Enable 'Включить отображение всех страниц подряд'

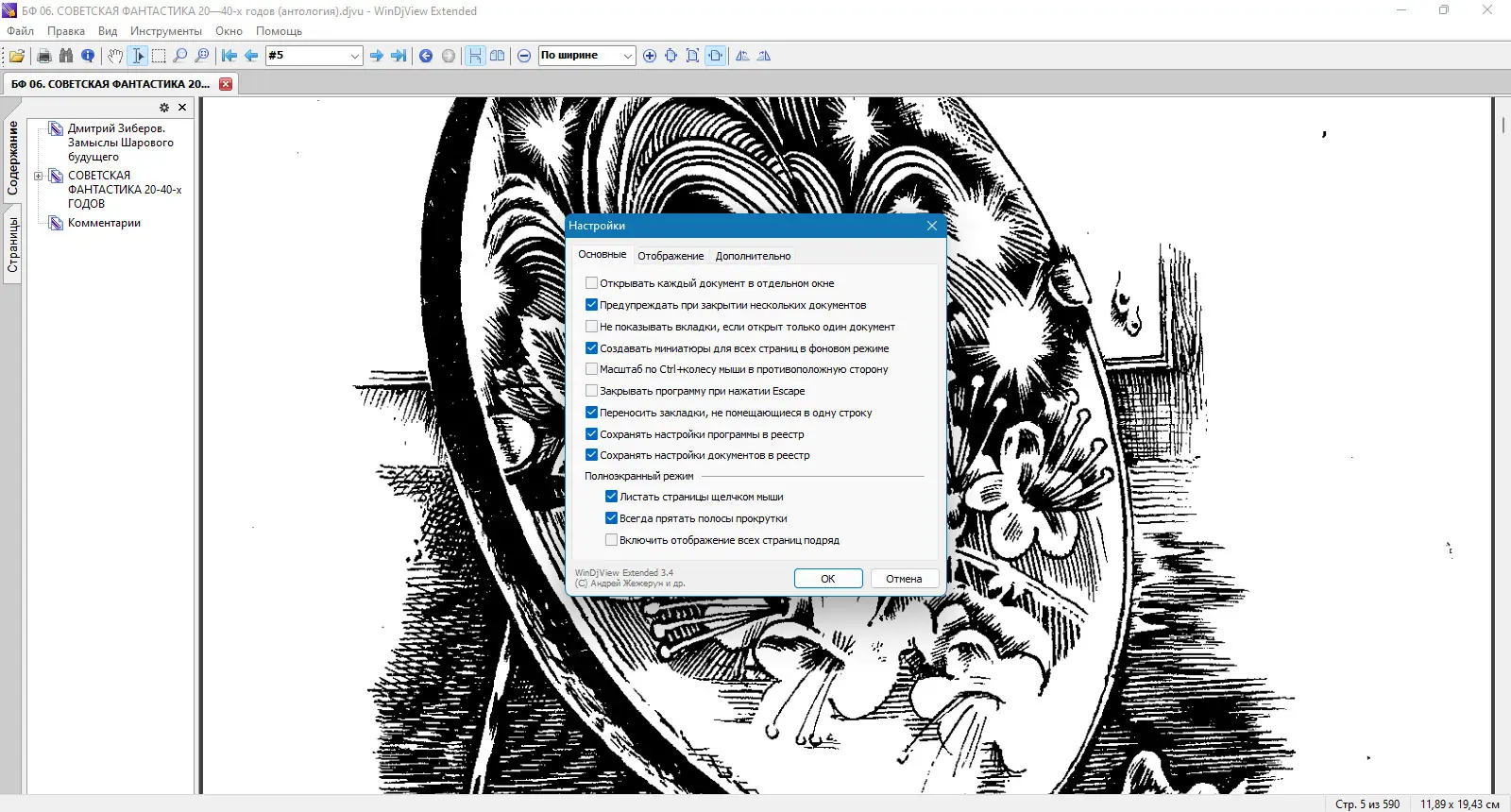click(x=612, y=540)
